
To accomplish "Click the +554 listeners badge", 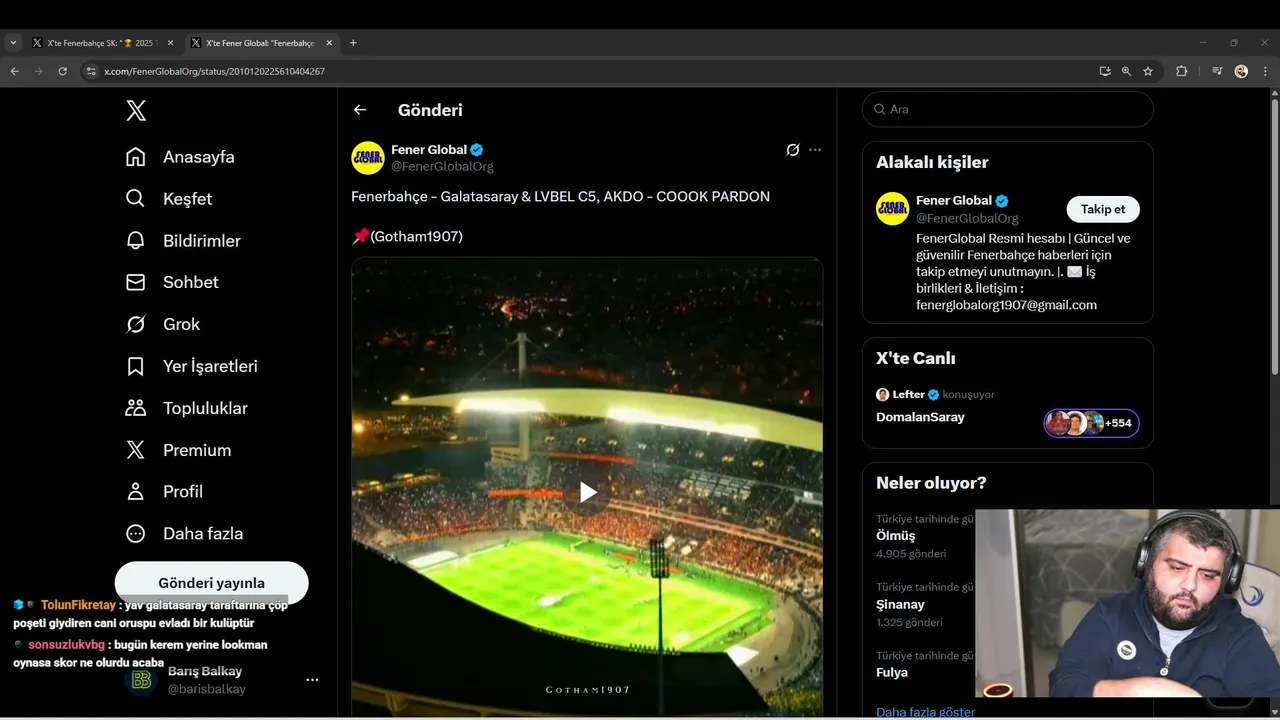I will pos(1091,423).
